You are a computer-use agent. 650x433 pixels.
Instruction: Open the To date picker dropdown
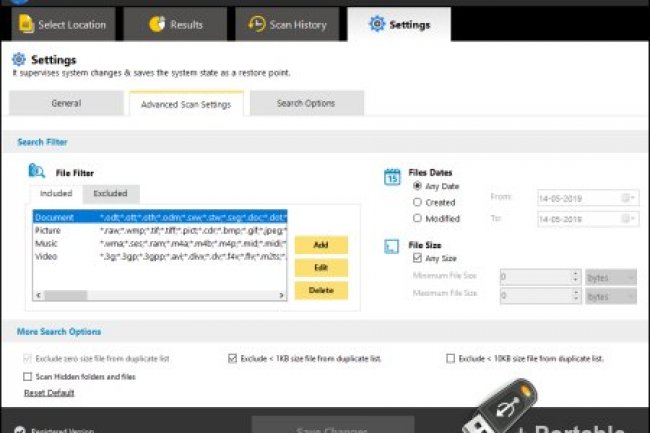point(629,219)
